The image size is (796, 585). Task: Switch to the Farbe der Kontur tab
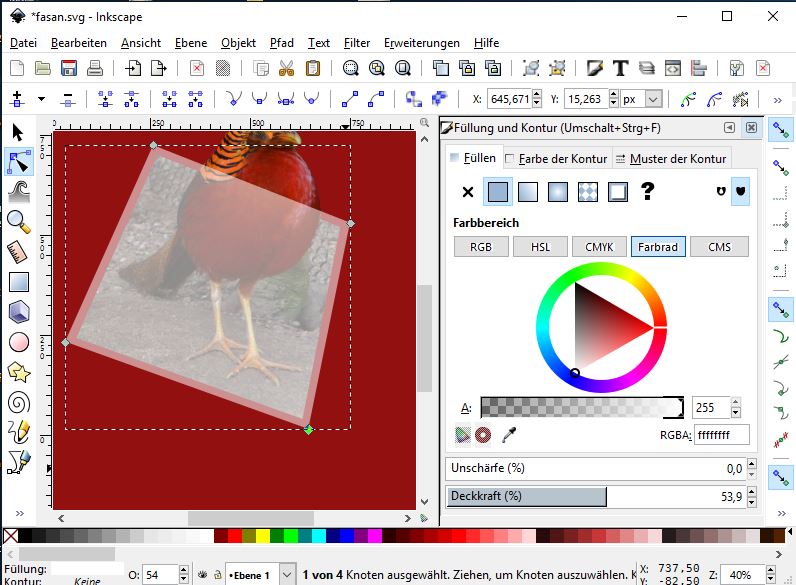(x=555, y=158)
